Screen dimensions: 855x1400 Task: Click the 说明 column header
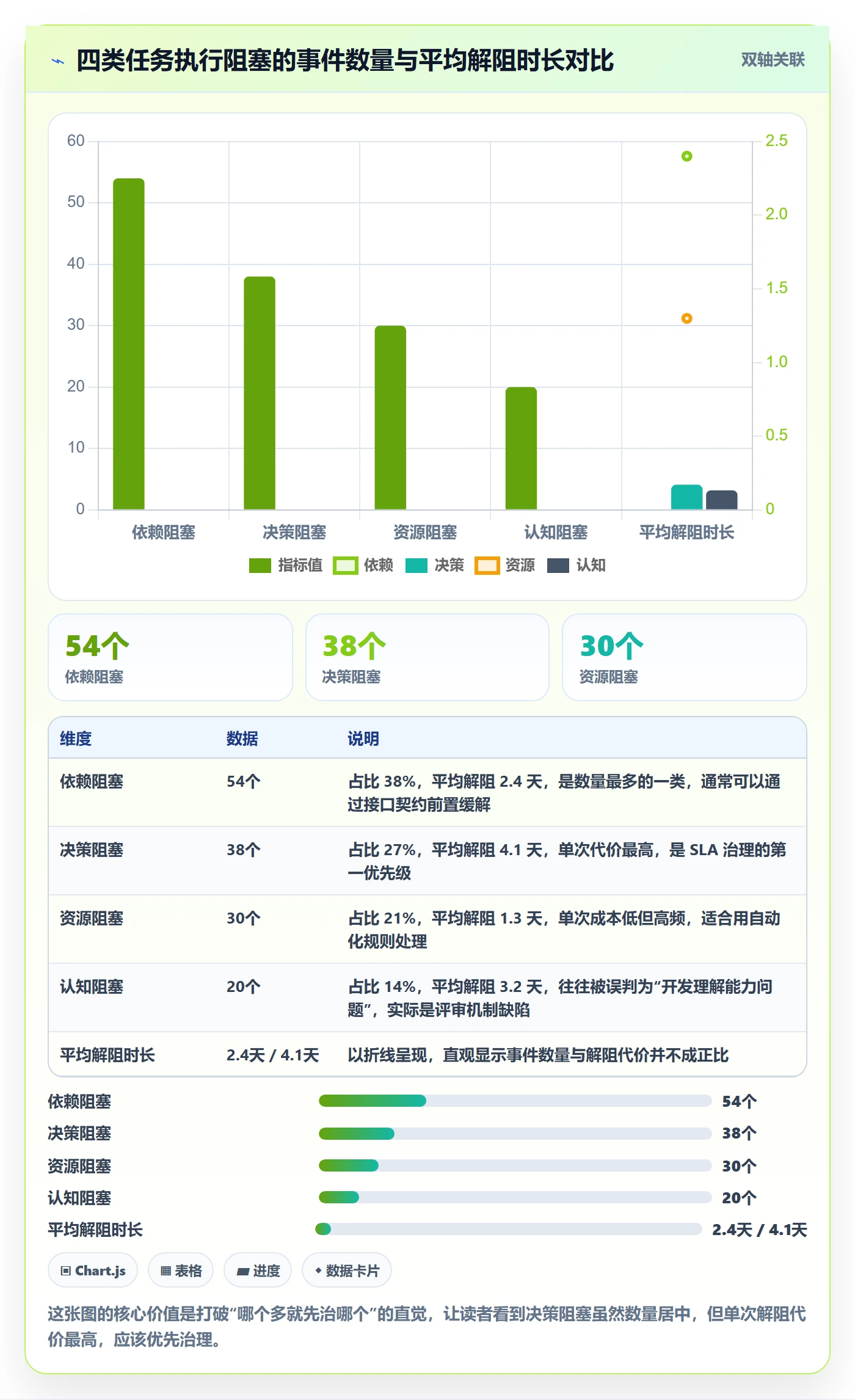(x=363, y=738)
